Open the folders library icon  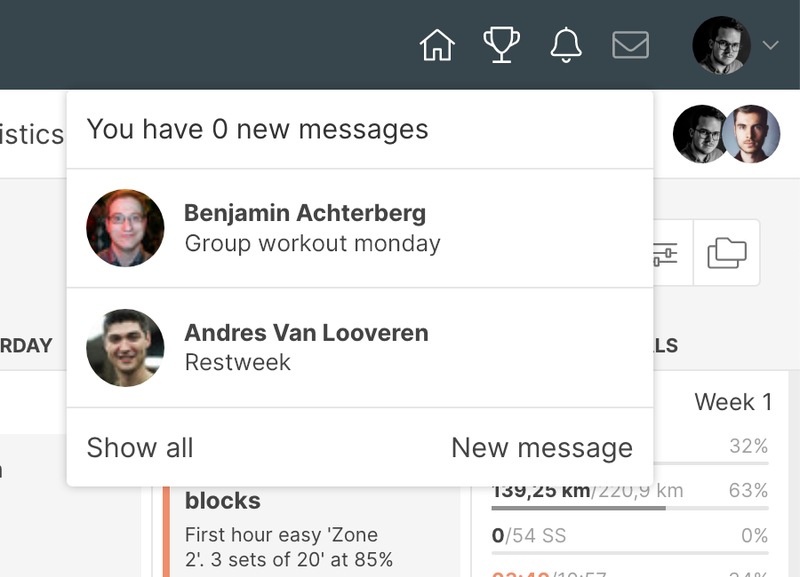[729, 252]
